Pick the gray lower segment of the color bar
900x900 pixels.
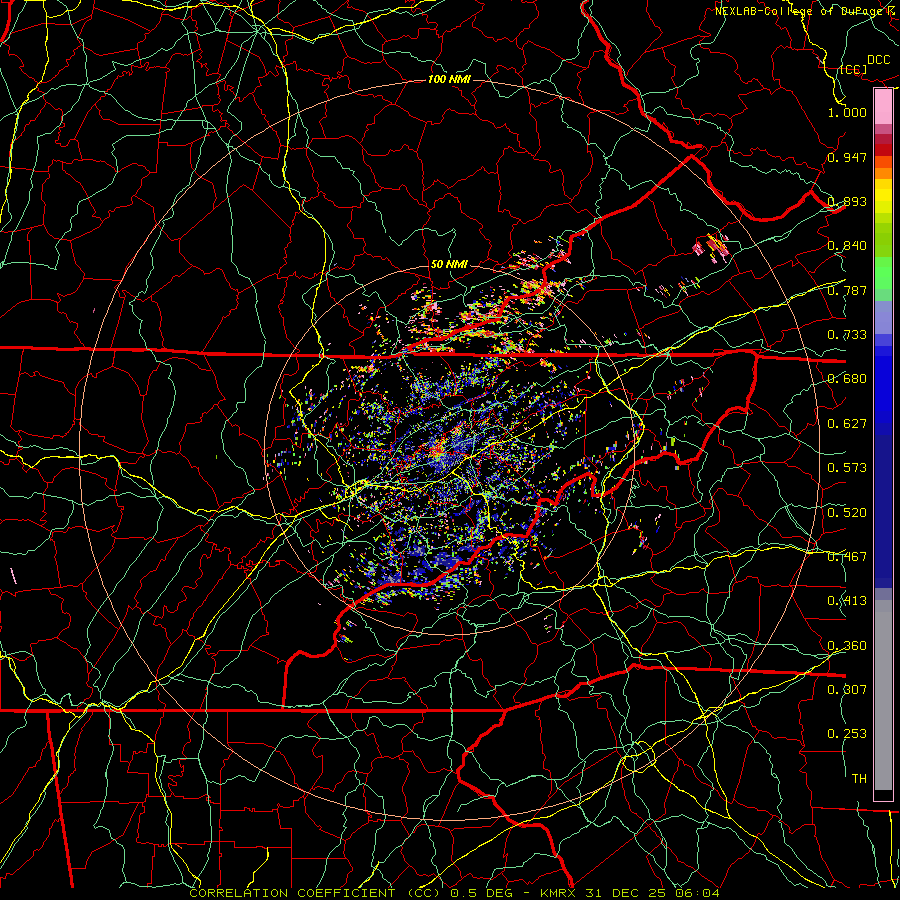[883, 695]
